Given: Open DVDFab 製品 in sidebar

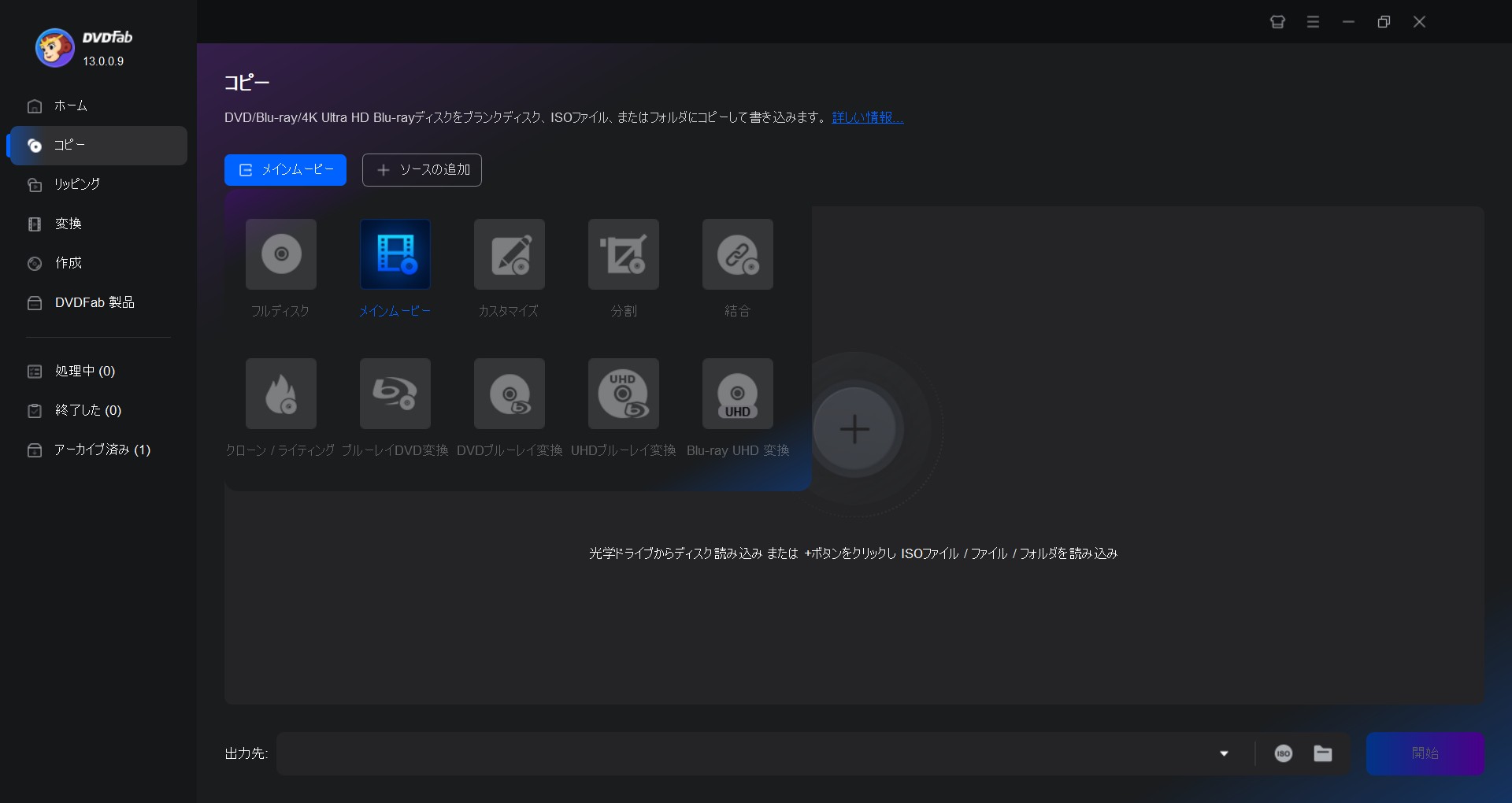Looking at the screenshot, I should 98,302.
